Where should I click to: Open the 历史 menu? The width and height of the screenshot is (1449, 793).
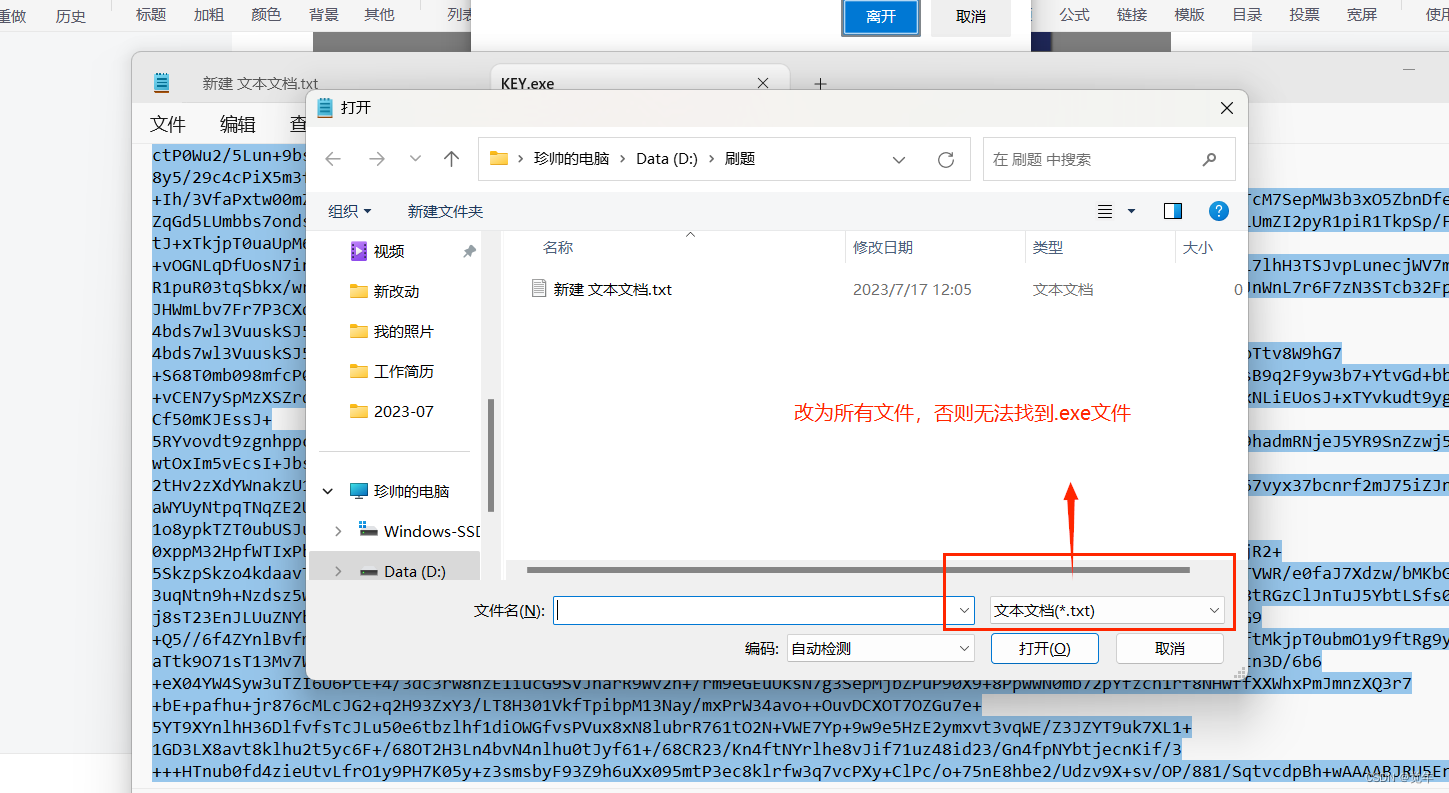70,15
